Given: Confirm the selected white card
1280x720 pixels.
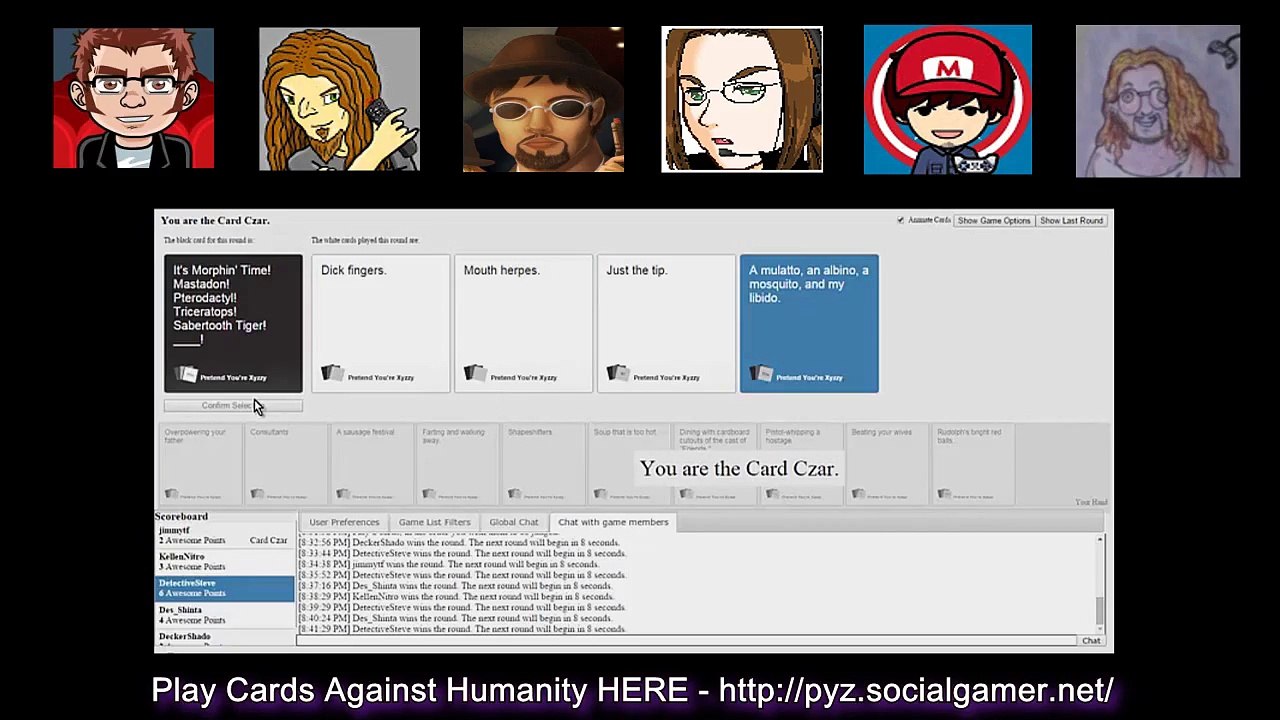Looking at the screenshot, I should 233,405.
